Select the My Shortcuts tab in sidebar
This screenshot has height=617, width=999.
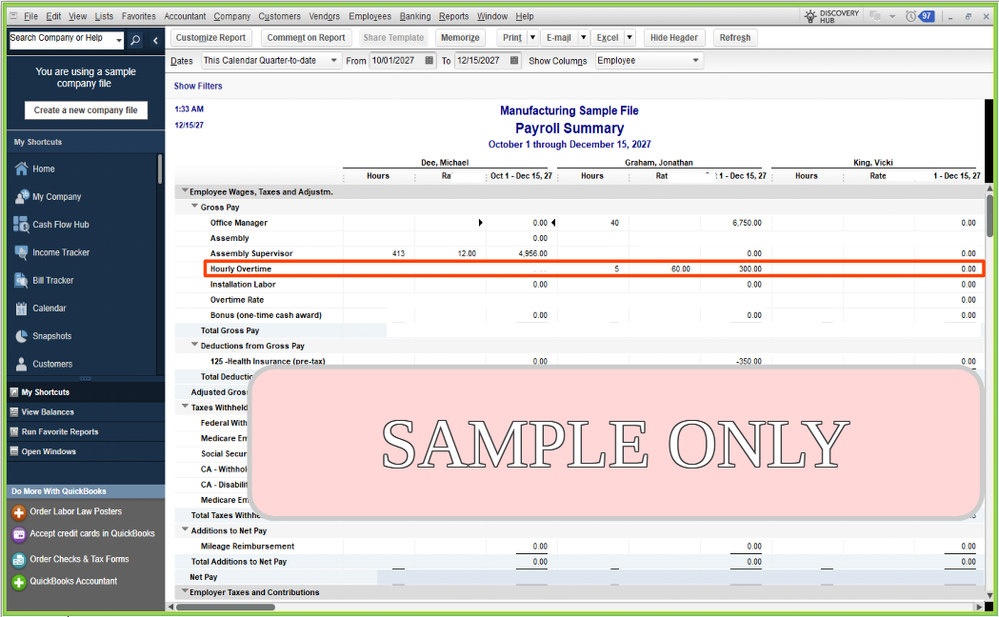86,393
